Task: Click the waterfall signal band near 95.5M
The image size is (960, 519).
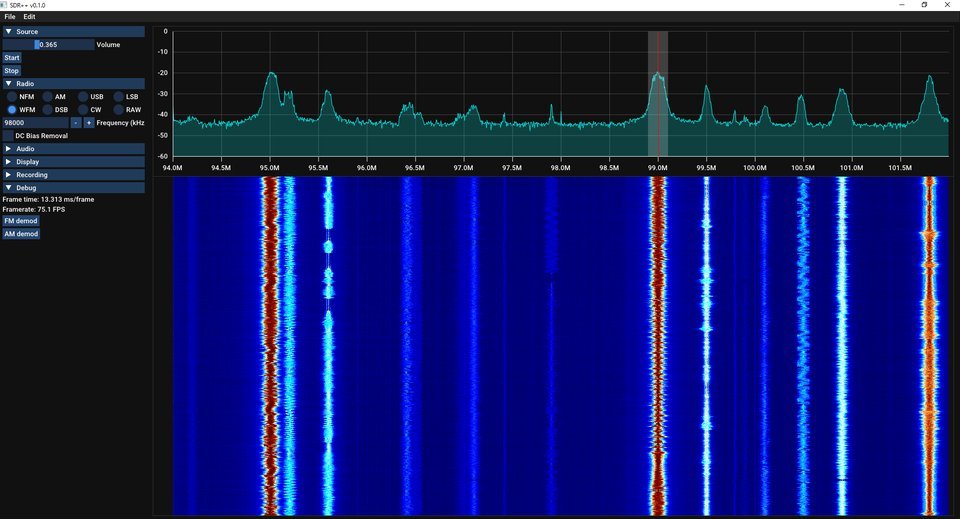Action: [x=328, y=346]
